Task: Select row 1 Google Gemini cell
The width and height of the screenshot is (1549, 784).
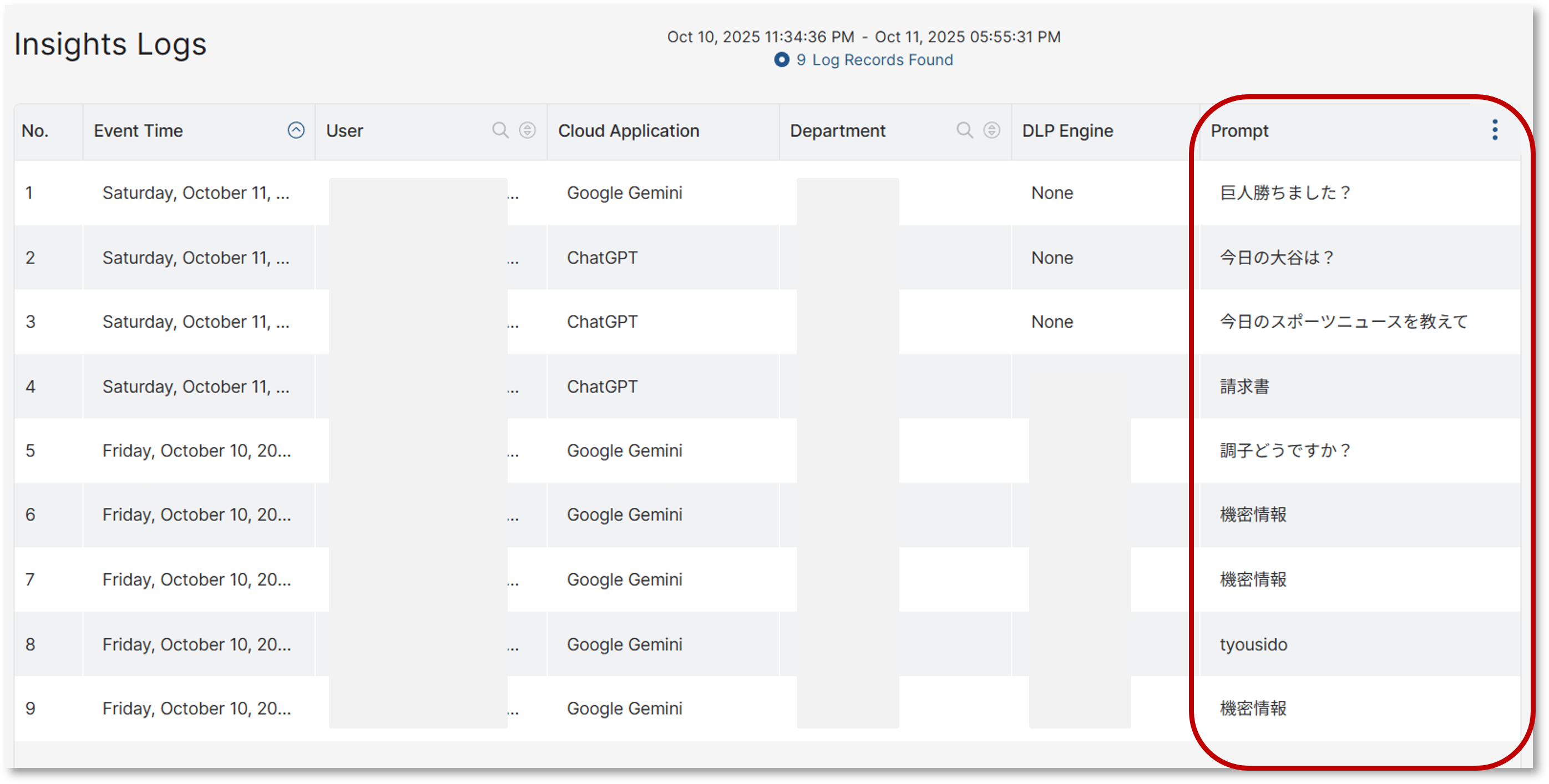Action: click(624, 193)
